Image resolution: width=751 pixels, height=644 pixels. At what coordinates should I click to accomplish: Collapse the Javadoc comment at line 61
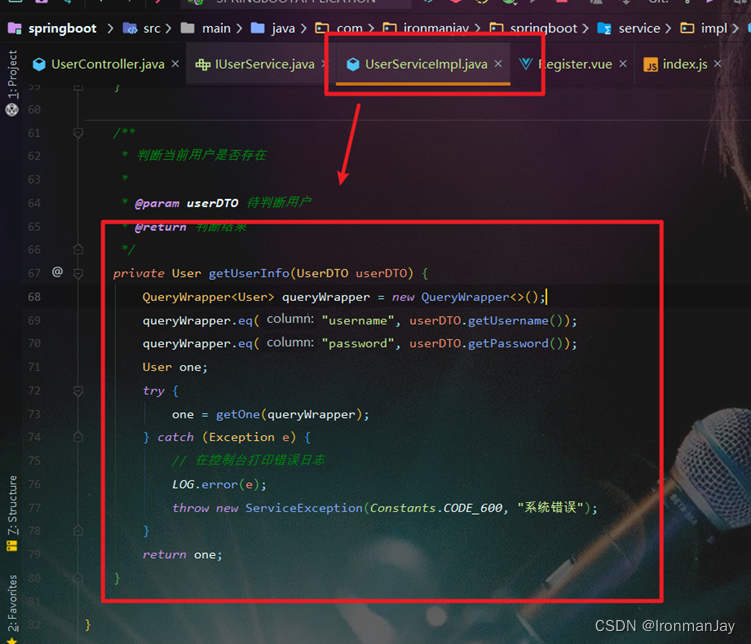(78, 133)
